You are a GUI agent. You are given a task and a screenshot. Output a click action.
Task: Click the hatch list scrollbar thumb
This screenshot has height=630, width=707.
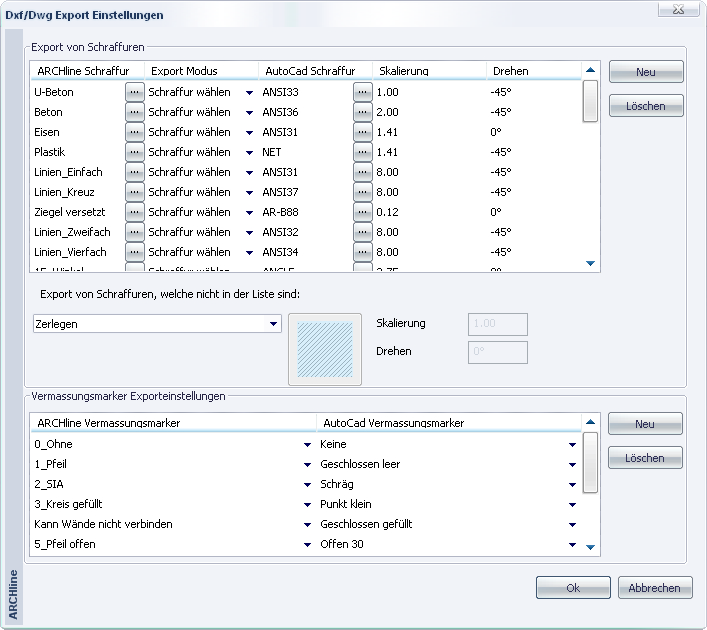pyautogui.click(x=590, y=101)
